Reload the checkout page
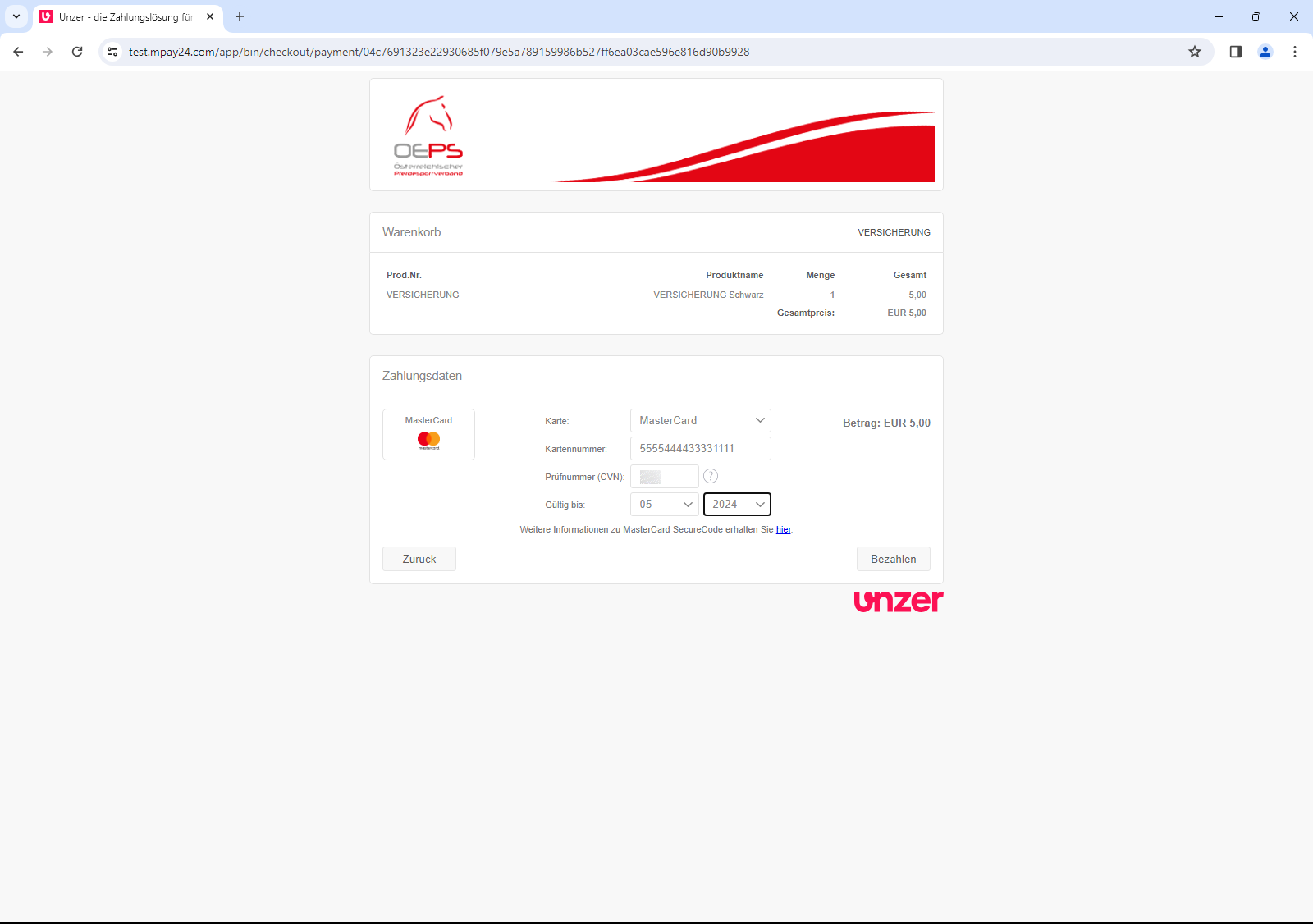 click(x=77, y=52)
